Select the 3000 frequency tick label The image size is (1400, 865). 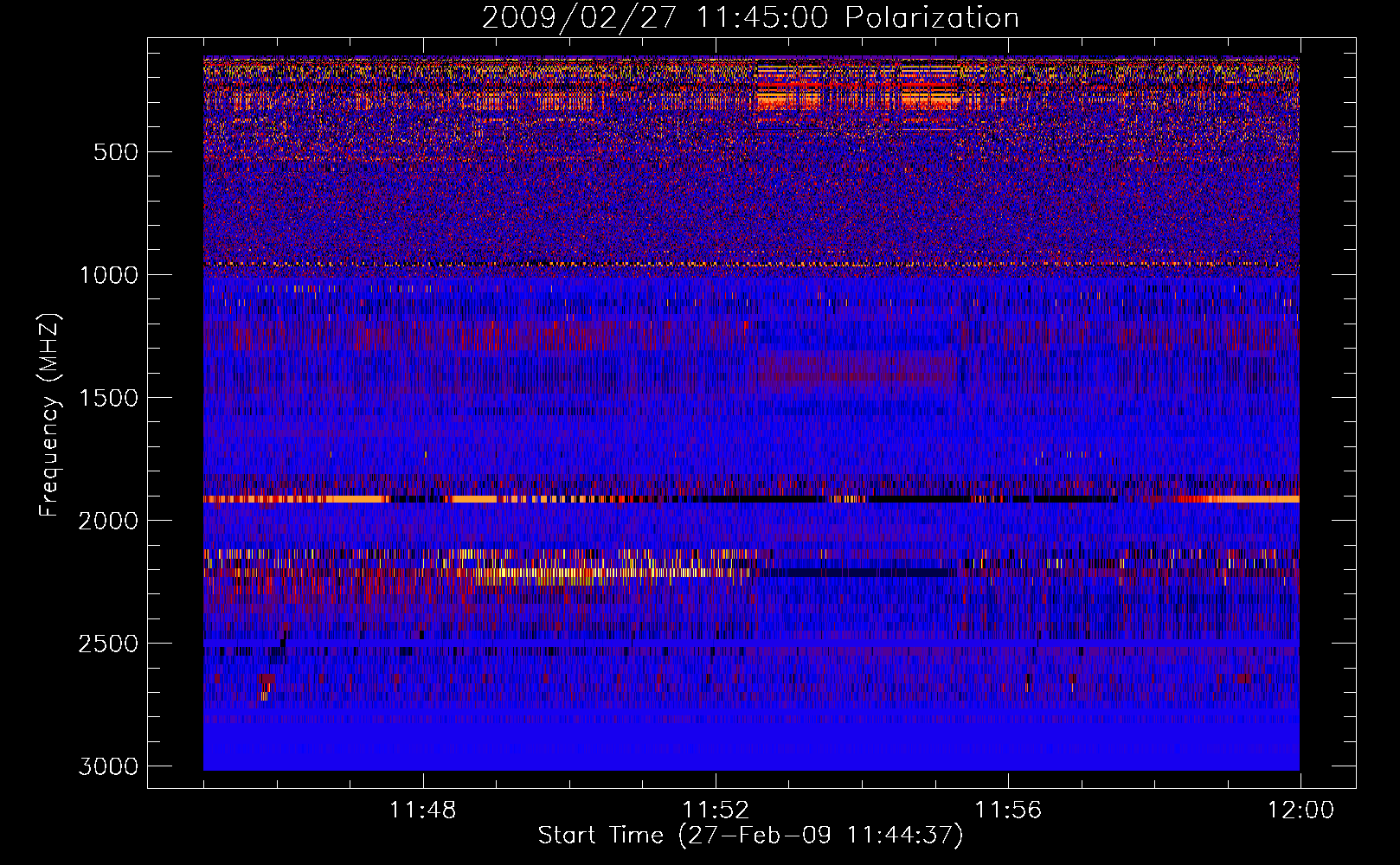click(x=108, y=766)
